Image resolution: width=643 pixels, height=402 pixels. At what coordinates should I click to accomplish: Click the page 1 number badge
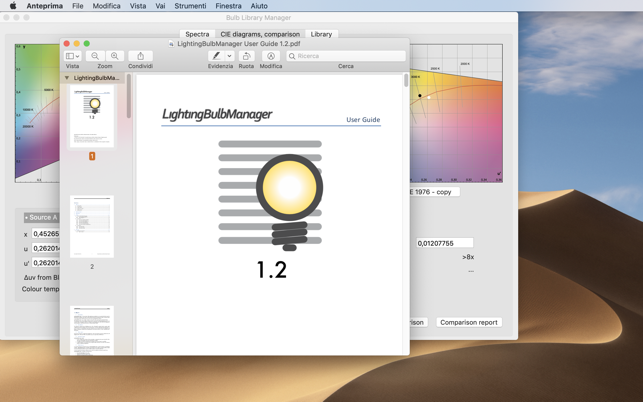tap(92, 156)
